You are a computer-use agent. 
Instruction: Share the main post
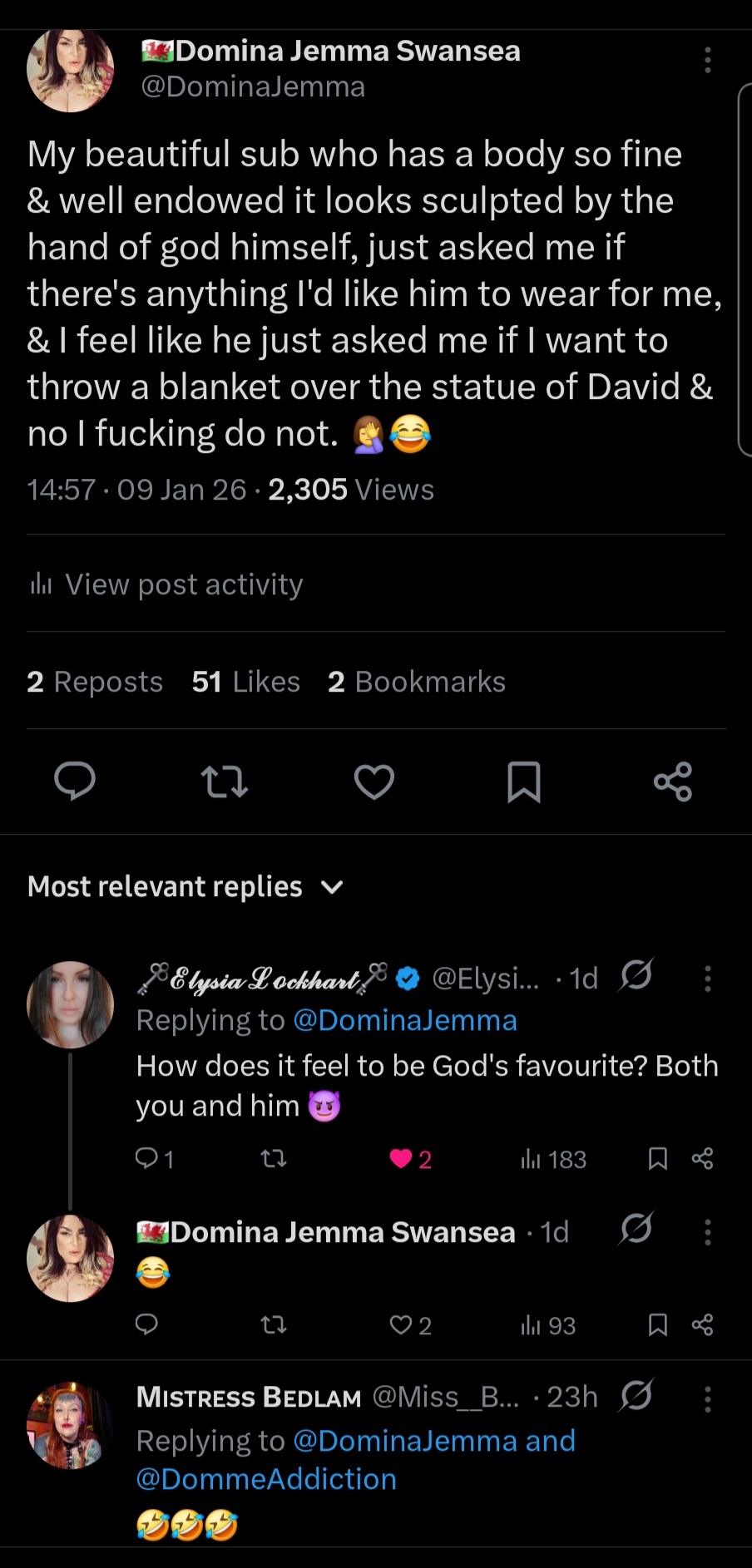click(673, 782)
